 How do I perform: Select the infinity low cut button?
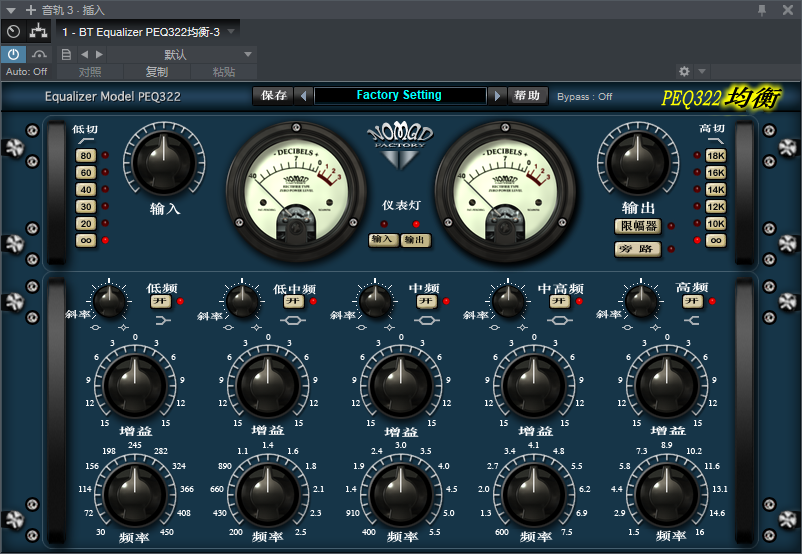[x=86, y=240]
